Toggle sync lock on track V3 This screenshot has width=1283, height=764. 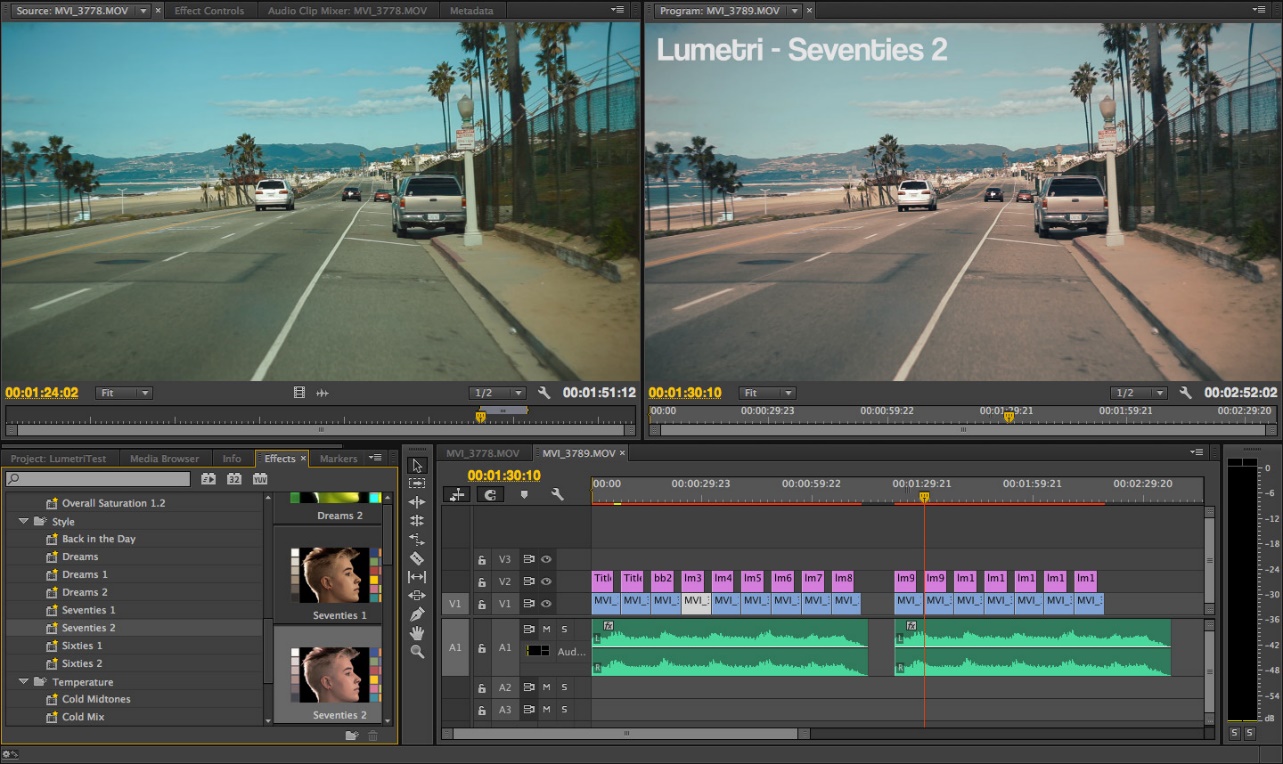(x=529, y=559)
